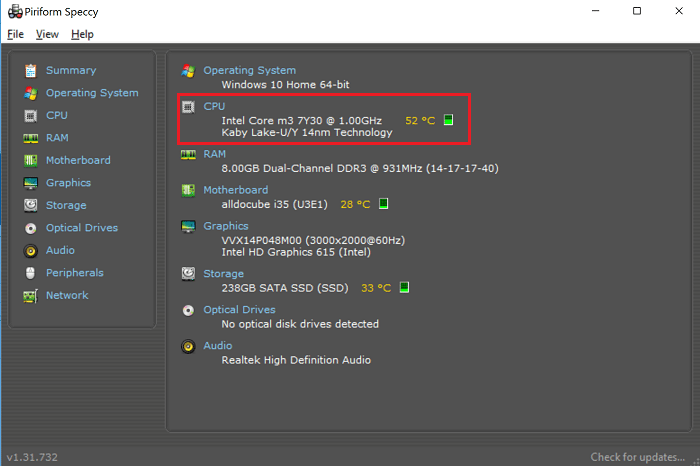
Task: Click the green CPU temperature indicator
Action: pos(448,120)
